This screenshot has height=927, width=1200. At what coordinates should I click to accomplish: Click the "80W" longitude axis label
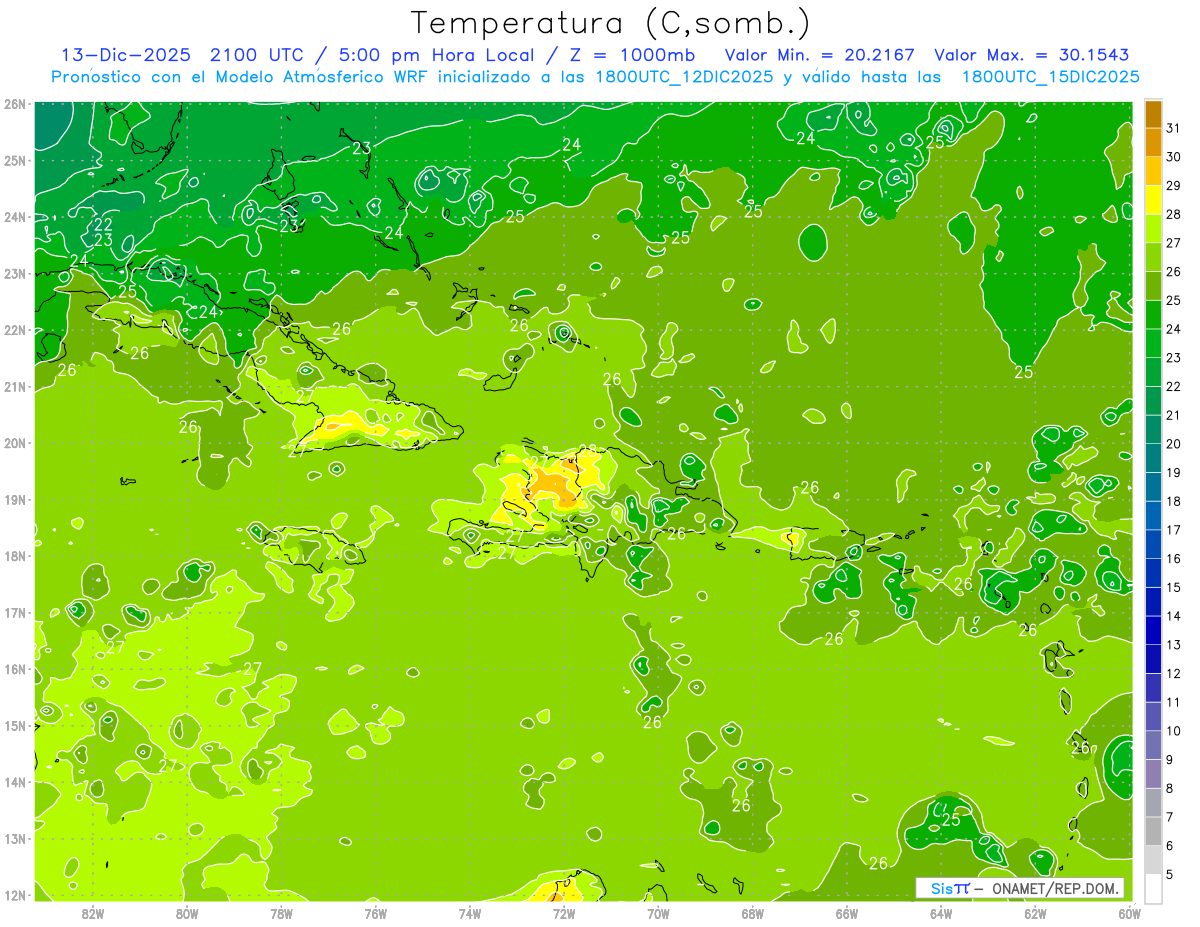coord(186,913)
